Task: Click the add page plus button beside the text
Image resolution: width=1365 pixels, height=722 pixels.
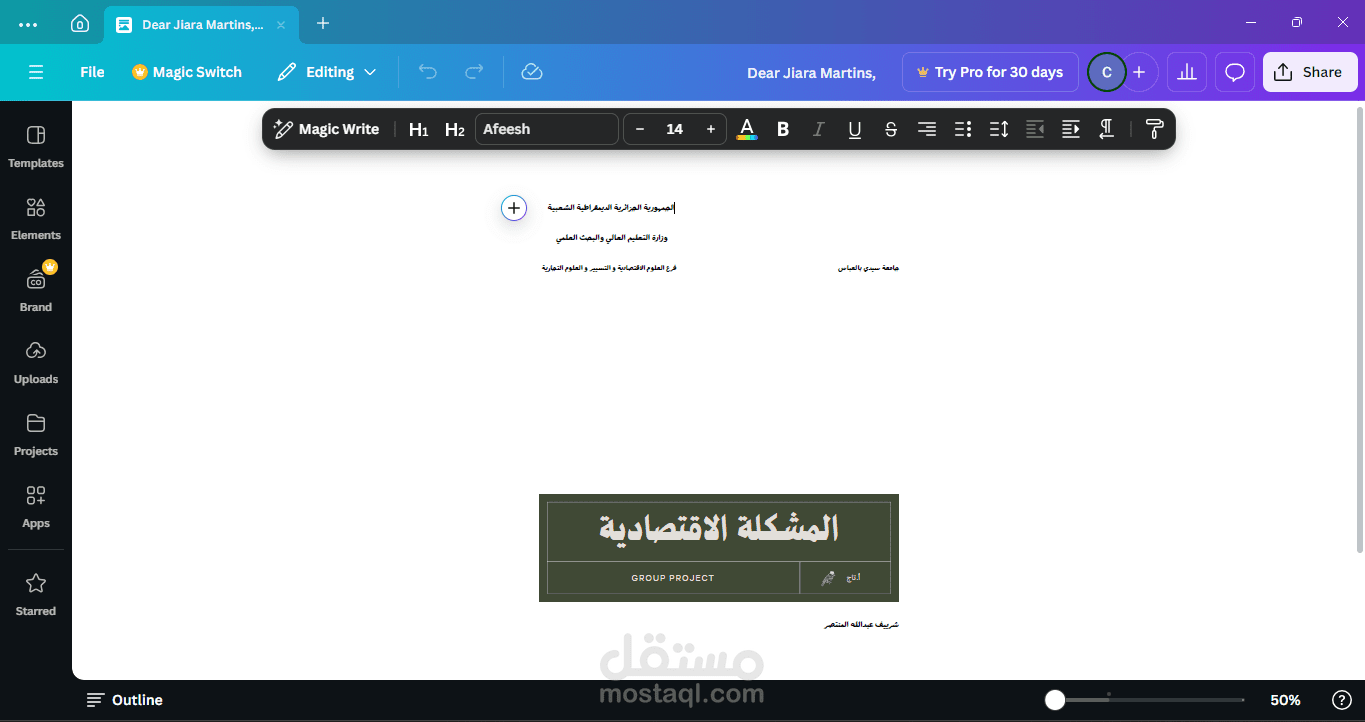Action: pos(513,208)
